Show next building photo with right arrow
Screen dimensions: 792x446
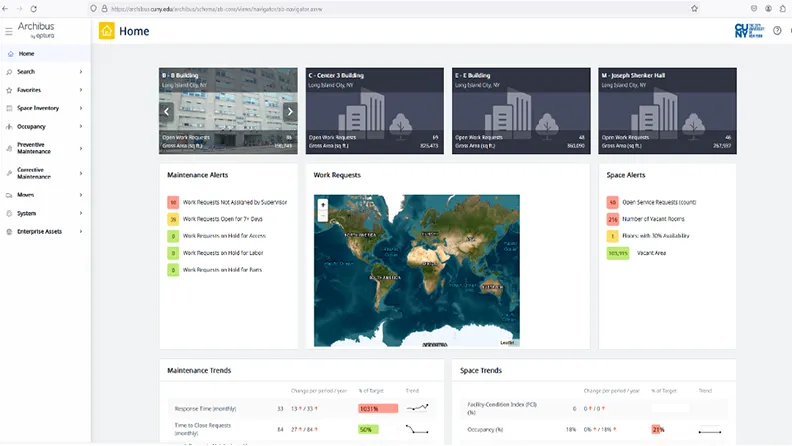290,112
